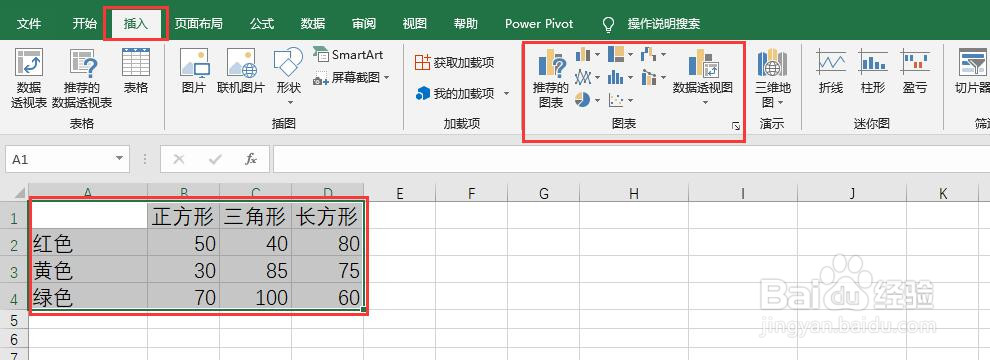Switch to the Home (开始) tab

coord(84,24)
